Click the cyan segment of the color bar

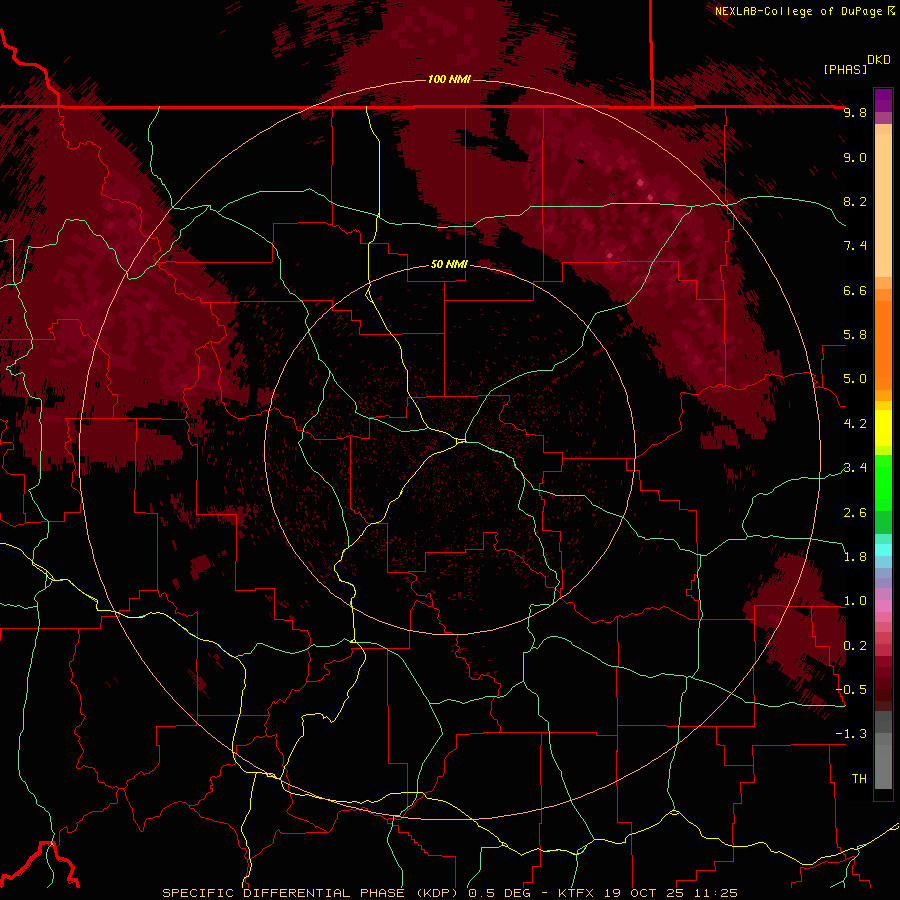pos(883,550)
